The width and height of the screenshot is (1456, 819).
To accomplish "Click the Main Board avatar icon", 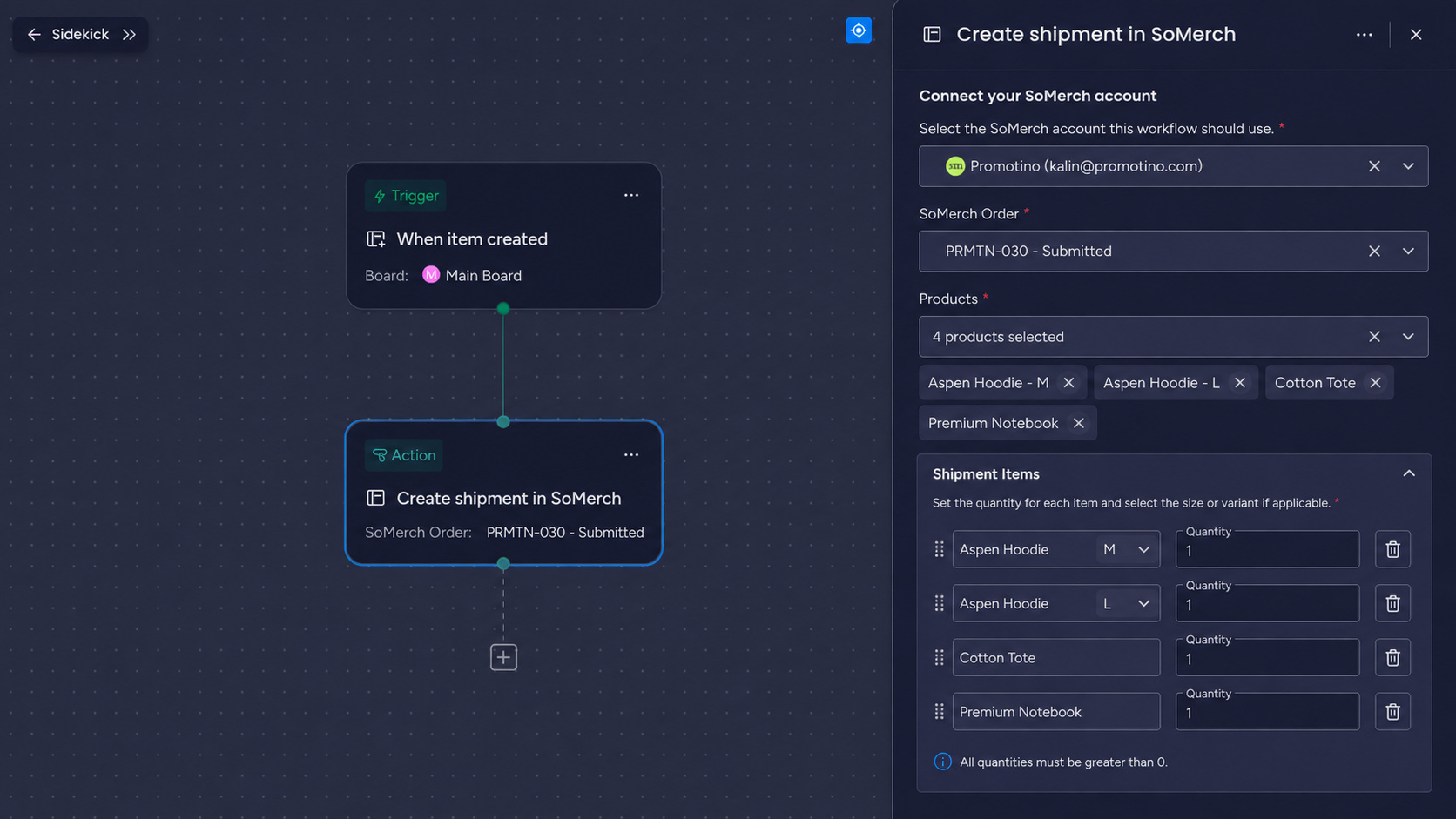I will (x=431, y=275).
